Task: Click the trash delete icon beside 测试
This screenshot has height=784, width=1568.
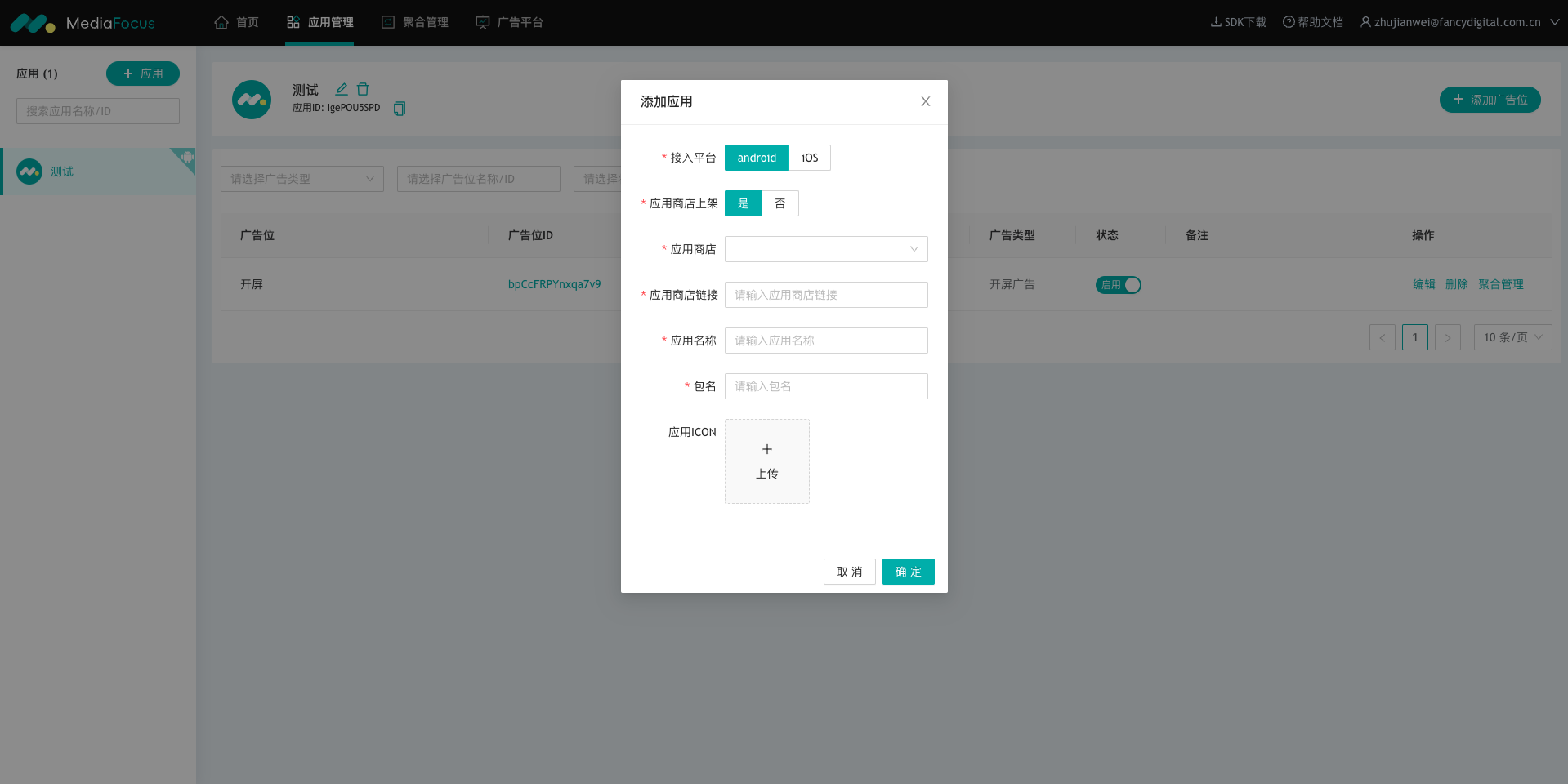Action: 363,89
